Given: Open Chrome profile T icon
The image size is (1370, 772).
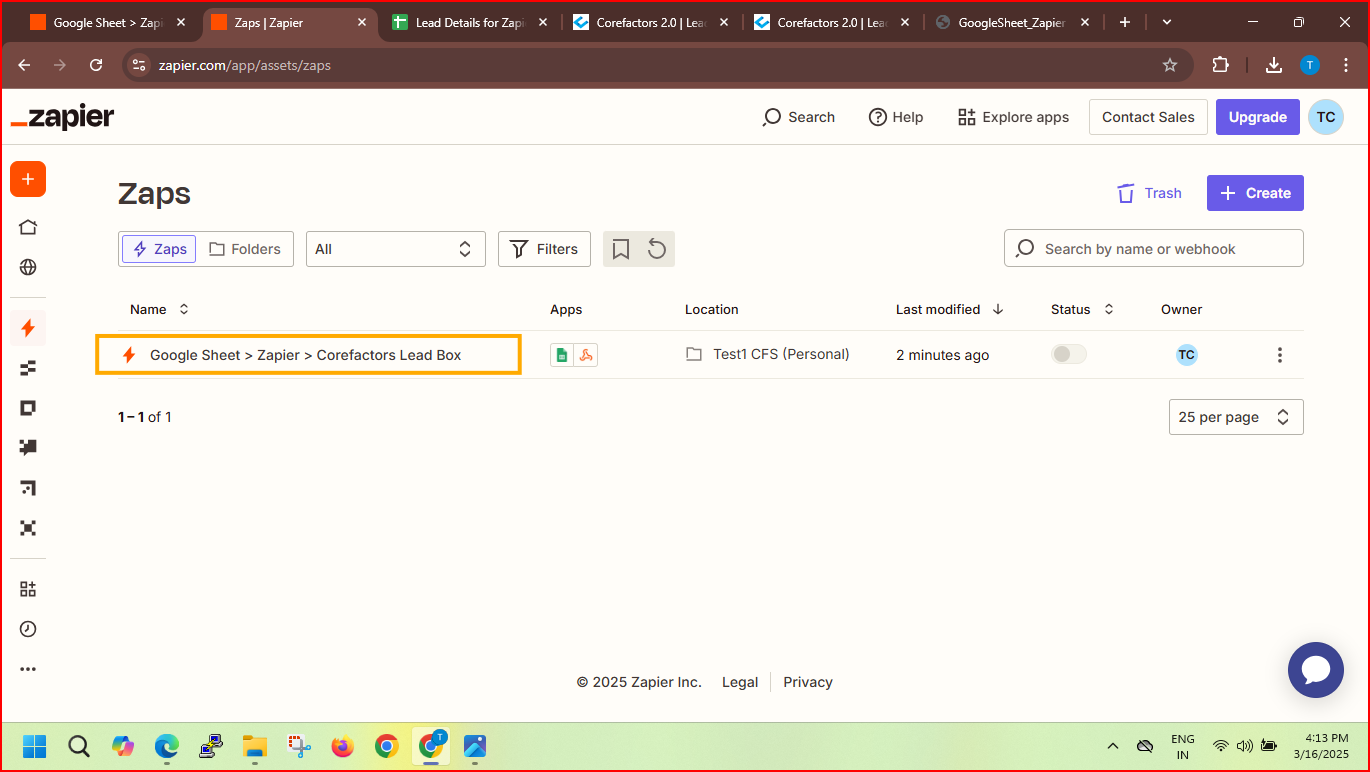Looking at the screenshot, I should pyautogui.click(x=1310, y=65).
